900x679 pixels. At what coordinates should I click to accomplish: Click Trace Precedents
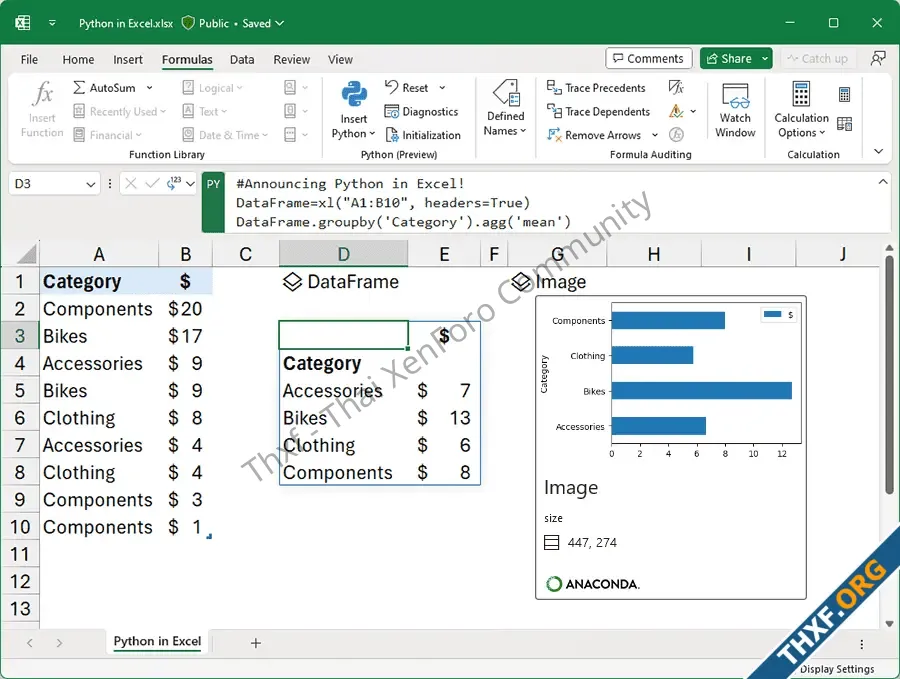pyautogui.click(x=596, y=88)
